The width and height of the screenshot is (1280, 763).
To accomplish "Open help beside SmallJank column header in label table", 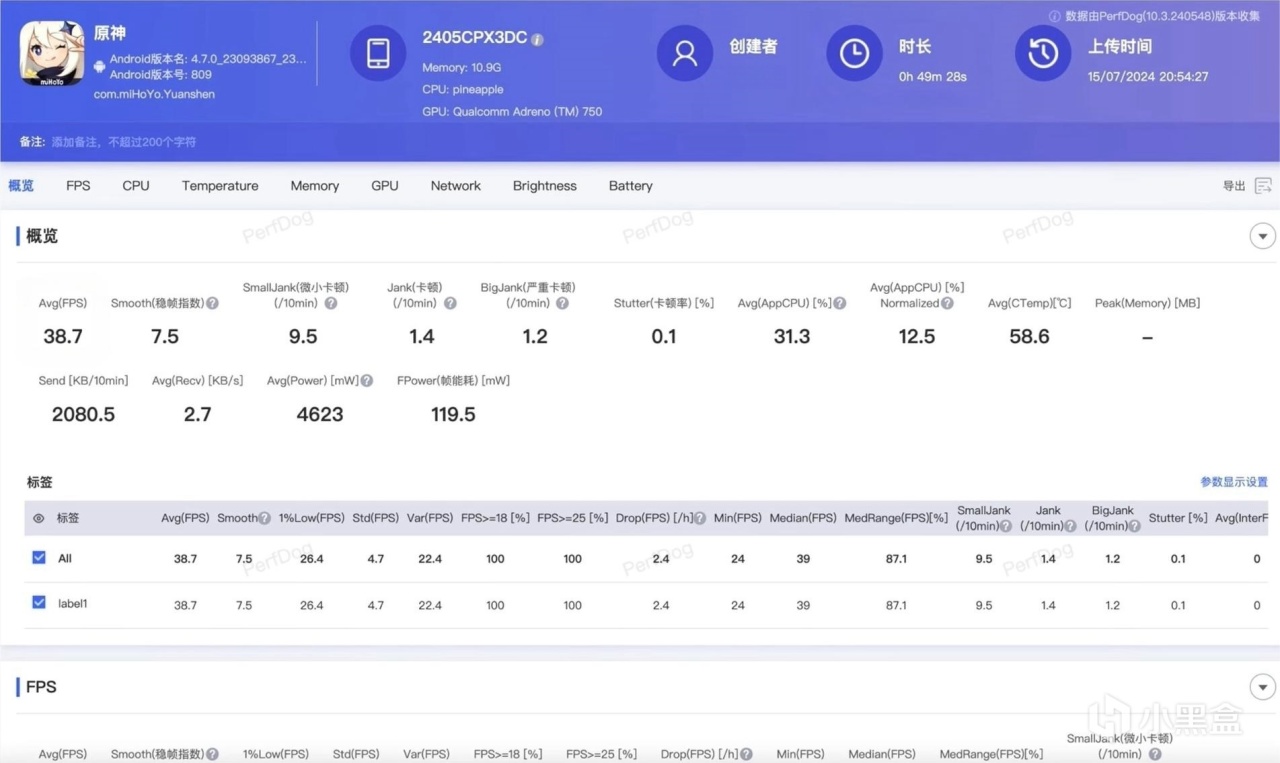I will (x=1006, y=526).
